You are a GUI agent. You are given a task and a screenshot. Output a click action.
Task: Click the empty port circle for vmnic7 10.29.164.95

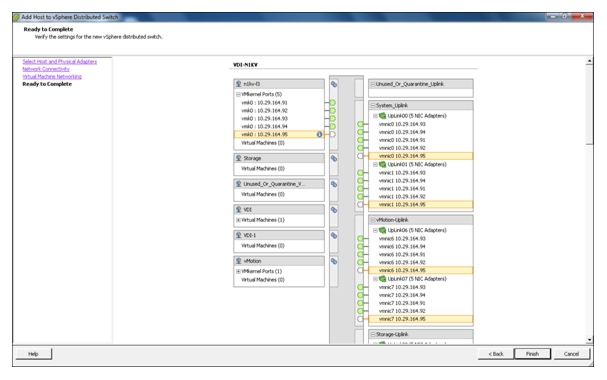(x=360, y=319)
